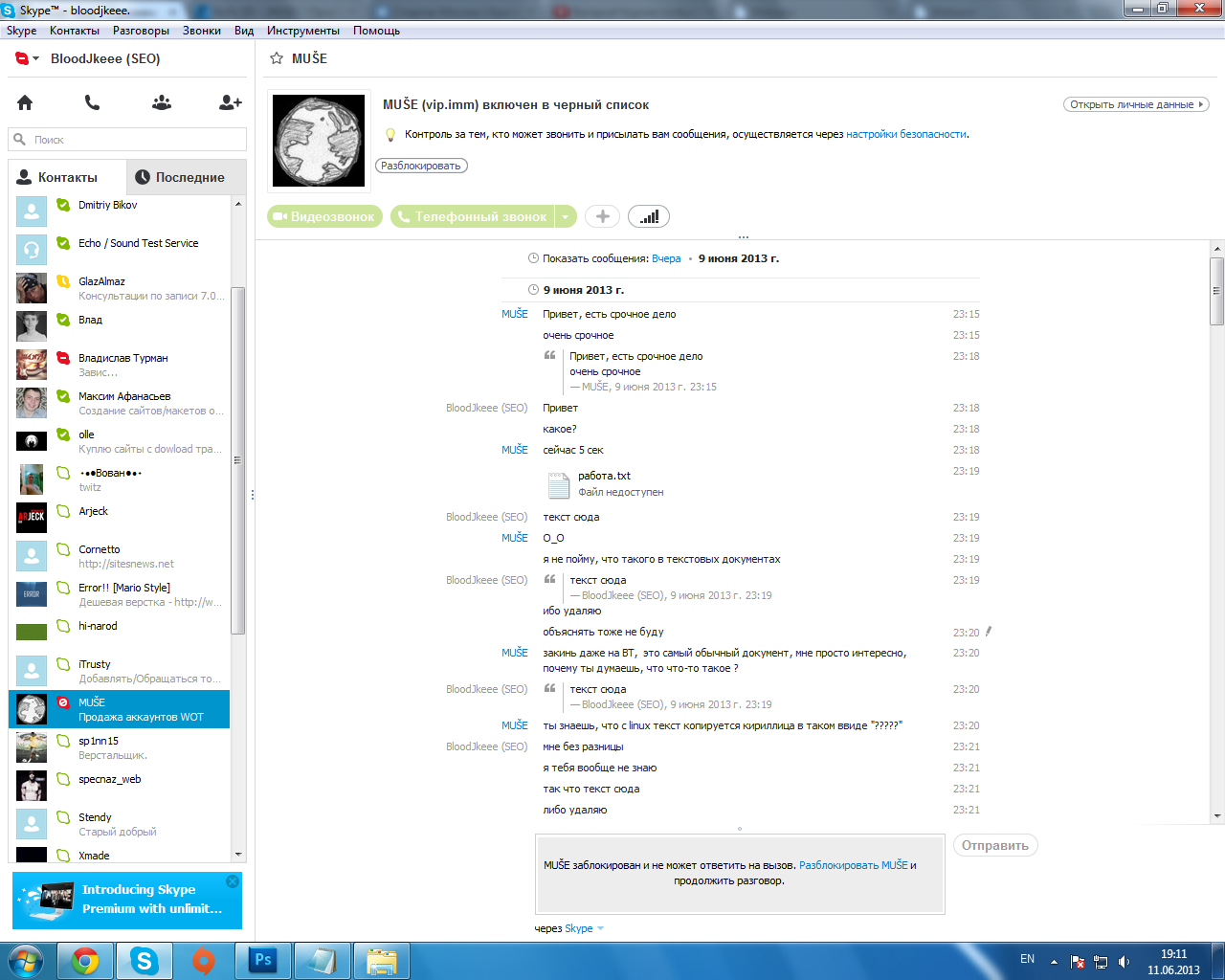Click the MUŠE globe avatar thumbnail
The image size is (1225, 980).
coord(319,141)
